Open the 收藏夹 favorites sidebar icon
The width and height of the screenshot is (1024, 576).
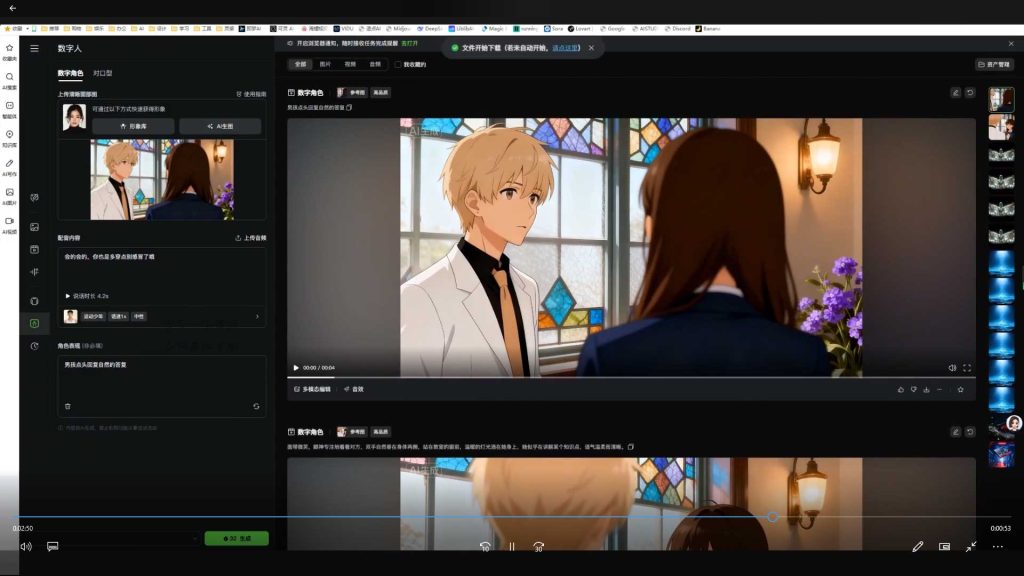(9, 50)
